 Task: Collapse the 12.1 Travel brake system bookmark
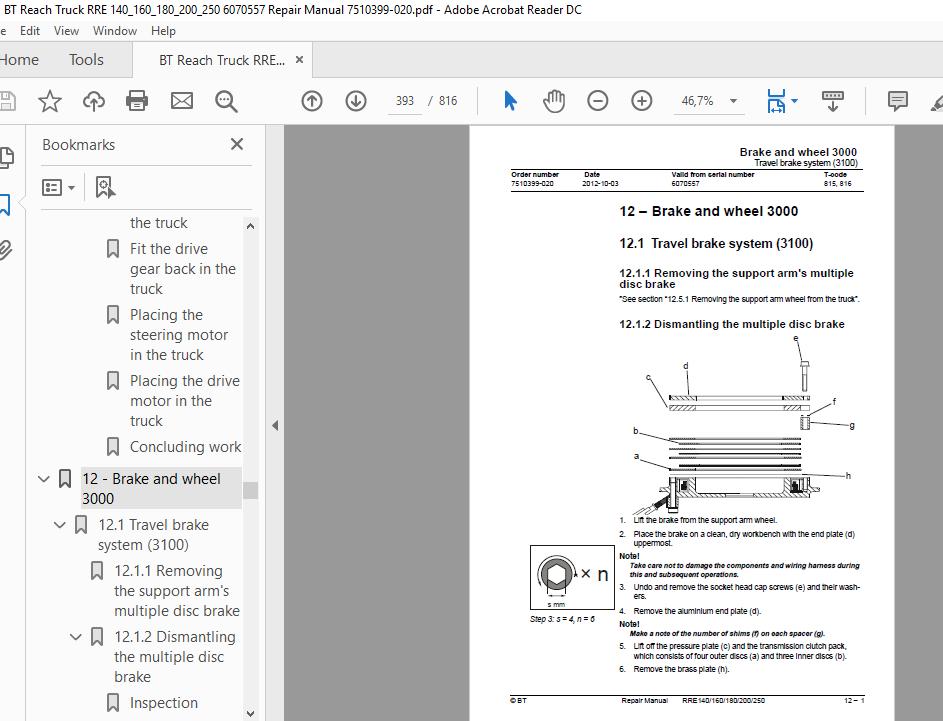pos(60,525)
